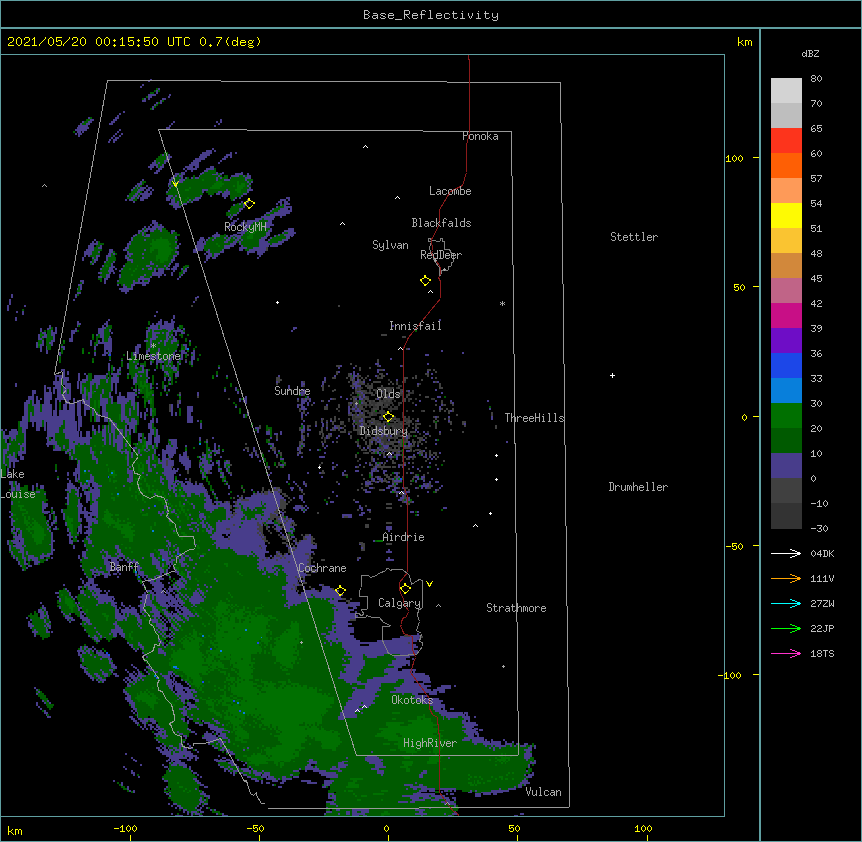Click the Innisfail town label
Screen dimensions: 862x842
(x=415, y=326)
